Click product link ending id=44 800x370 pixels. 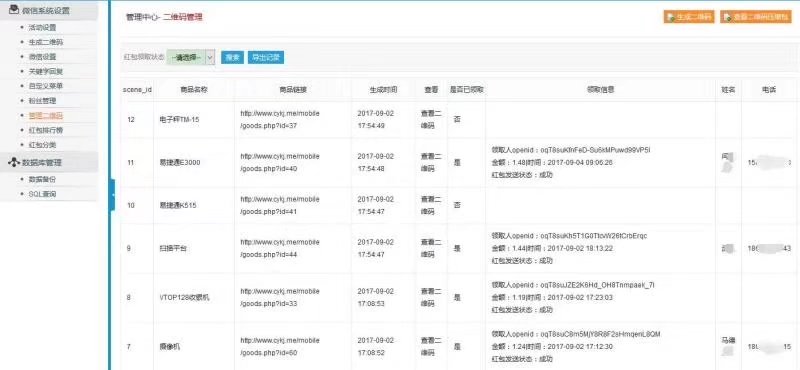click(x=280, y=248)
